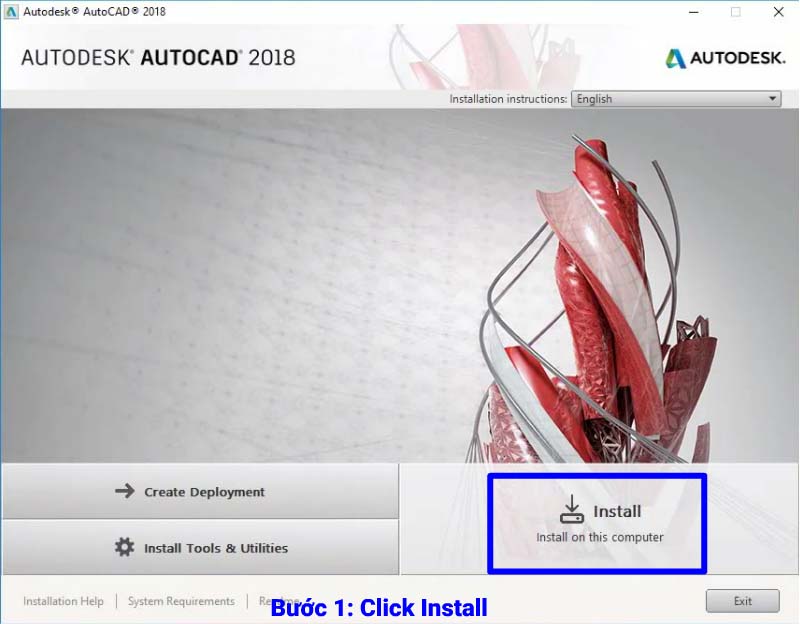Click the AUTODESK AUTOCAD 2018 header title

(158, 58)
